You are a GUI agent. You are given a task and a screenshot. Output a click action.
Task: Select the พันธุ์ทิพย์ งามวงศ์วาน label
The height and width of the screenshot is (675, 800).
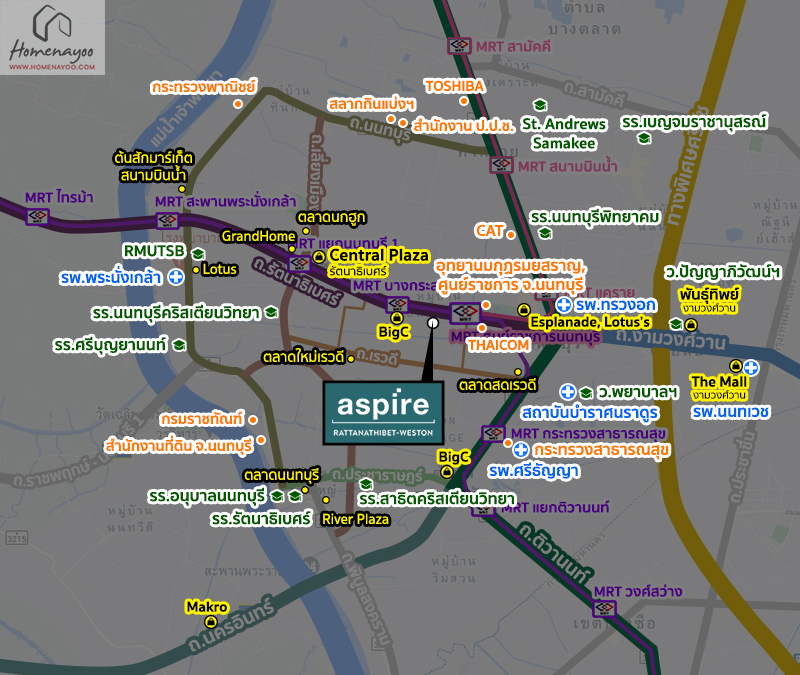pyautogui.click(x=709, y=301)
